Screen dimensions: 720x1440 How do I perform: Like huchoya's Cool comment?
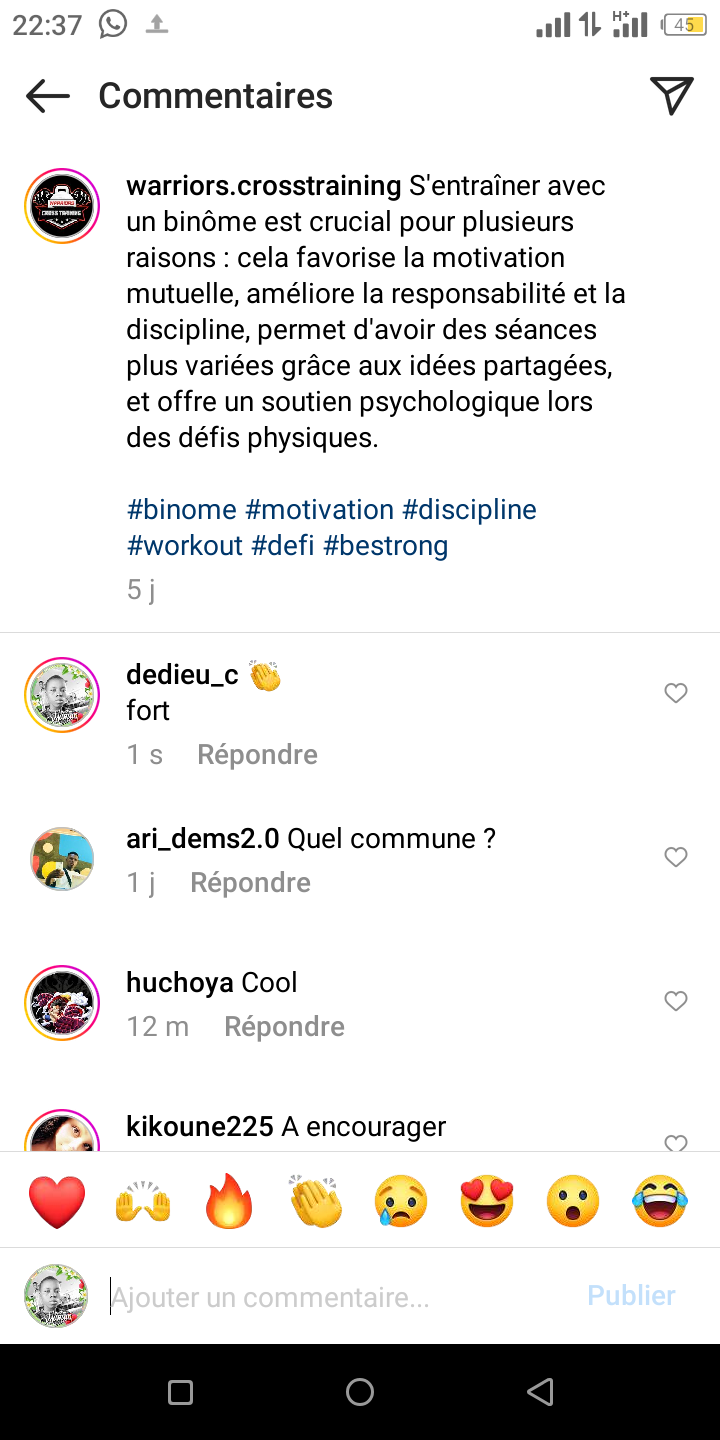pyautogui.click(x=676, y=1001)
